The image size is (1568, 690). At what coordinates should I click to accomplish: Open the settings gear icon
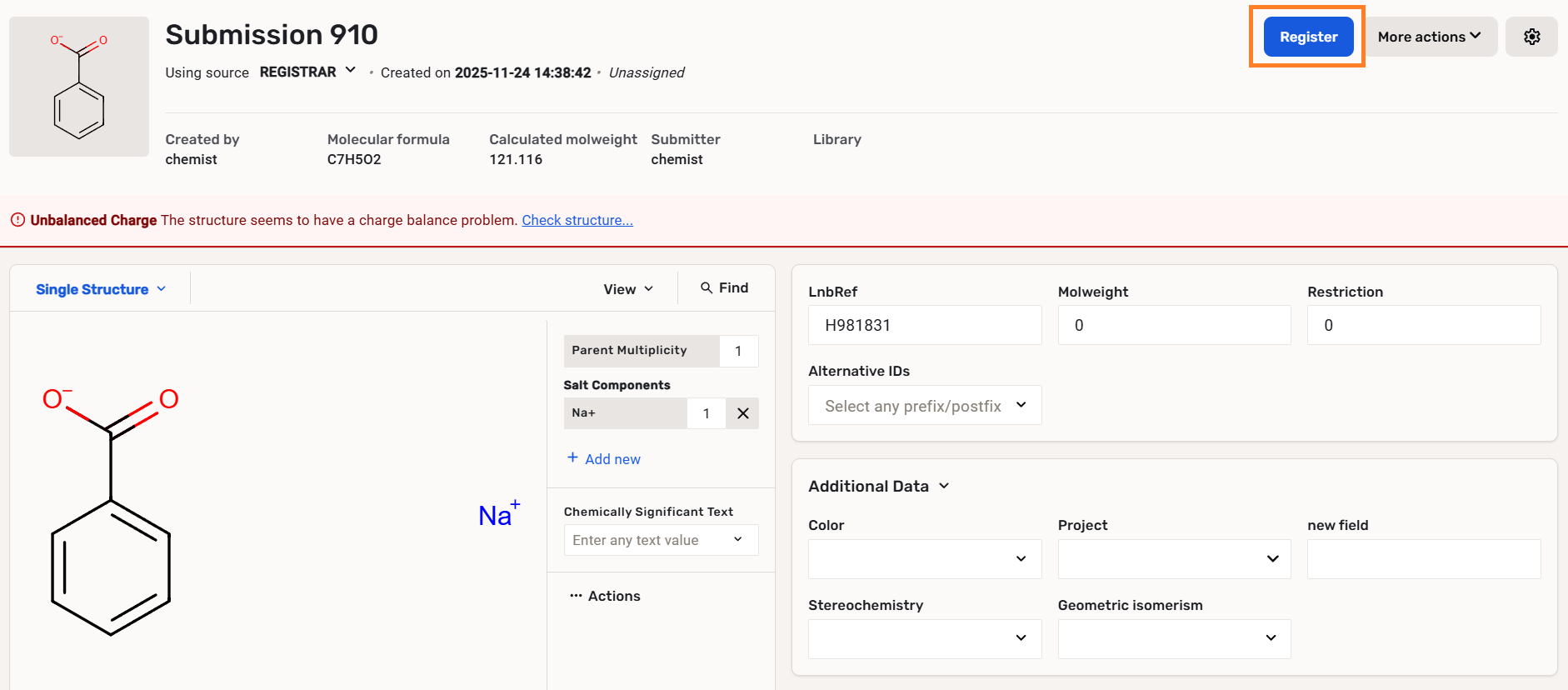(x=1531, y=37)
